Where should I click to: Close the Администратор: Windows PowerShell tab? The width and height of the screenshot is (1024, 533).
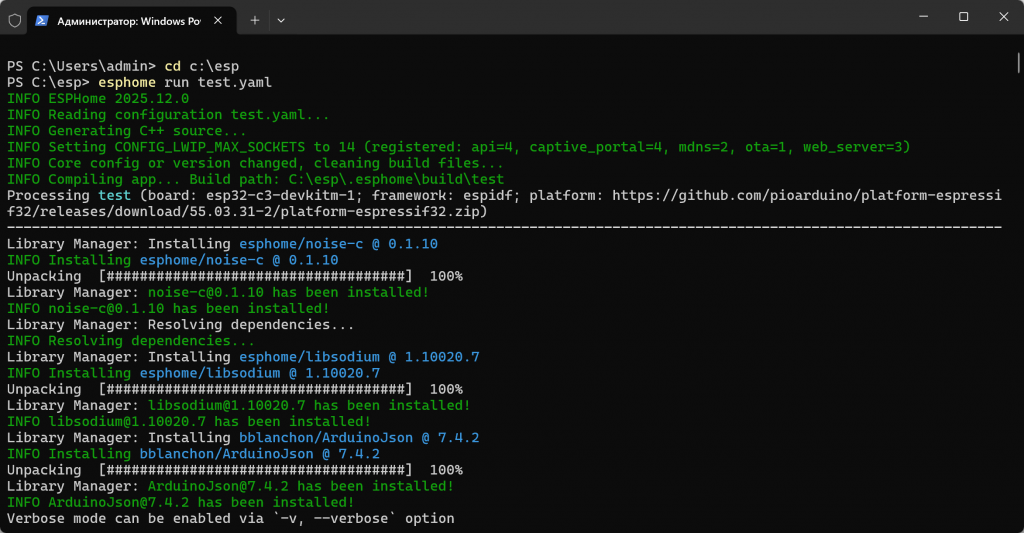[219, 19]
